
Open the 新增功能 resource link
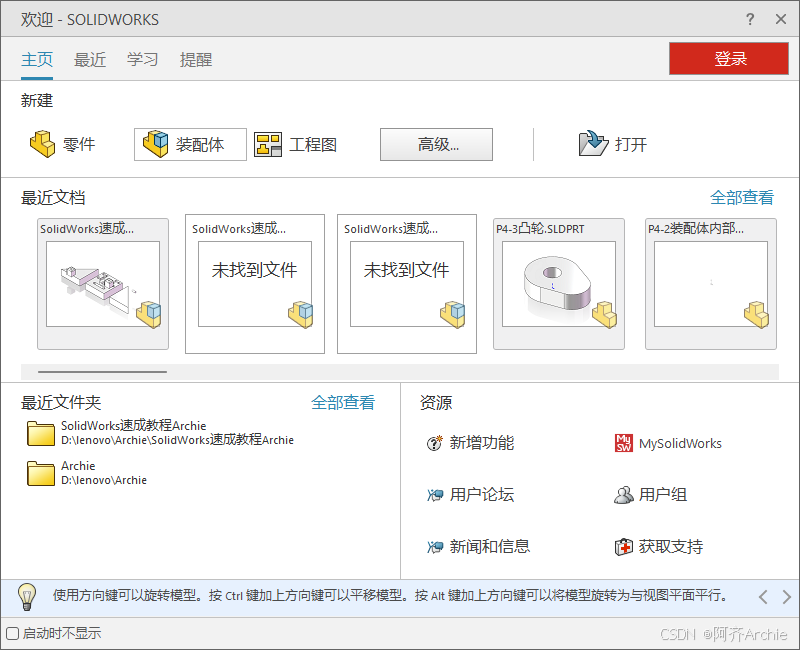tap(482, 443)
